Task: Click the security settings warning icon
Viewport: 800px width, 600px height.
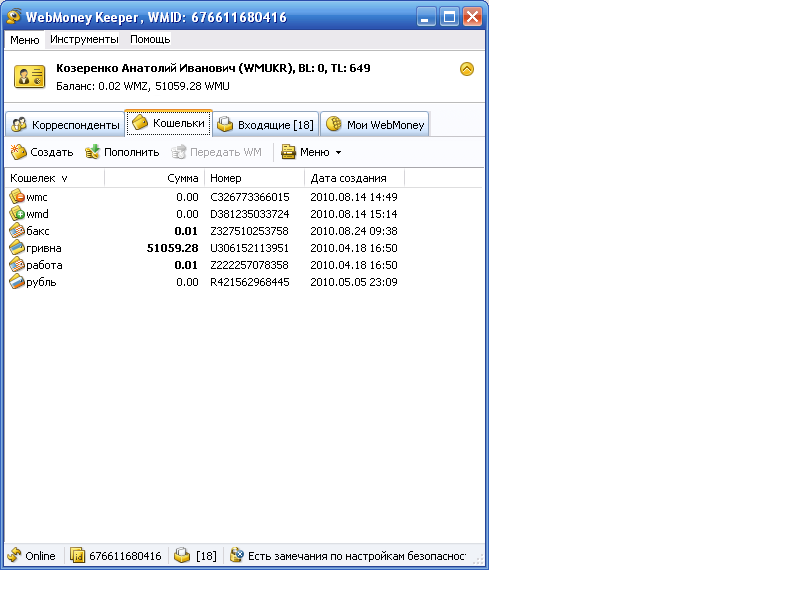Action: (236, 556)
